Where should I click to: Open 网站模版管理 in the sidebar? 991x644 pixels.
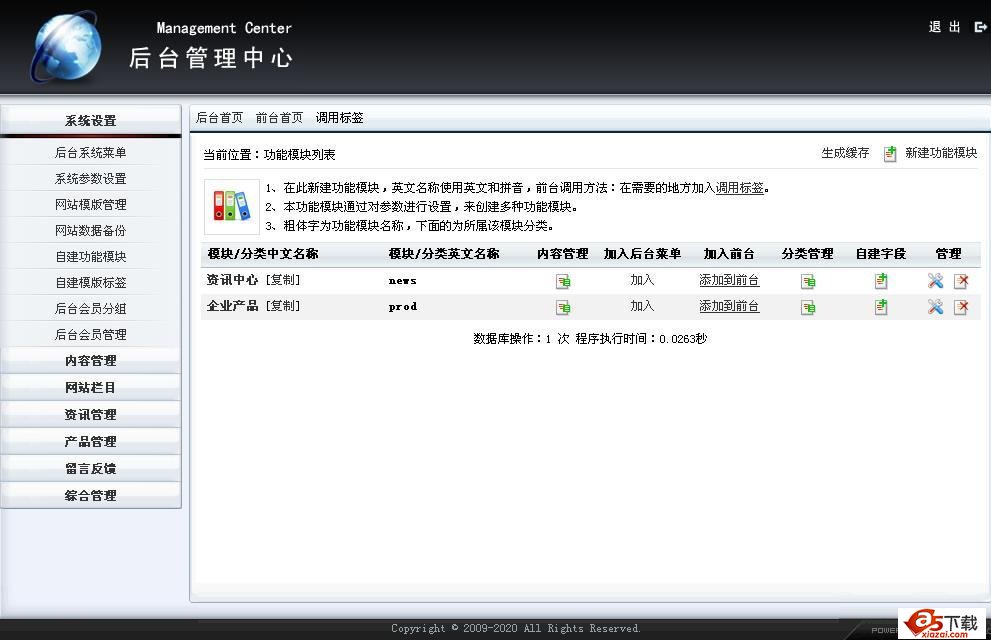(90, 205)
